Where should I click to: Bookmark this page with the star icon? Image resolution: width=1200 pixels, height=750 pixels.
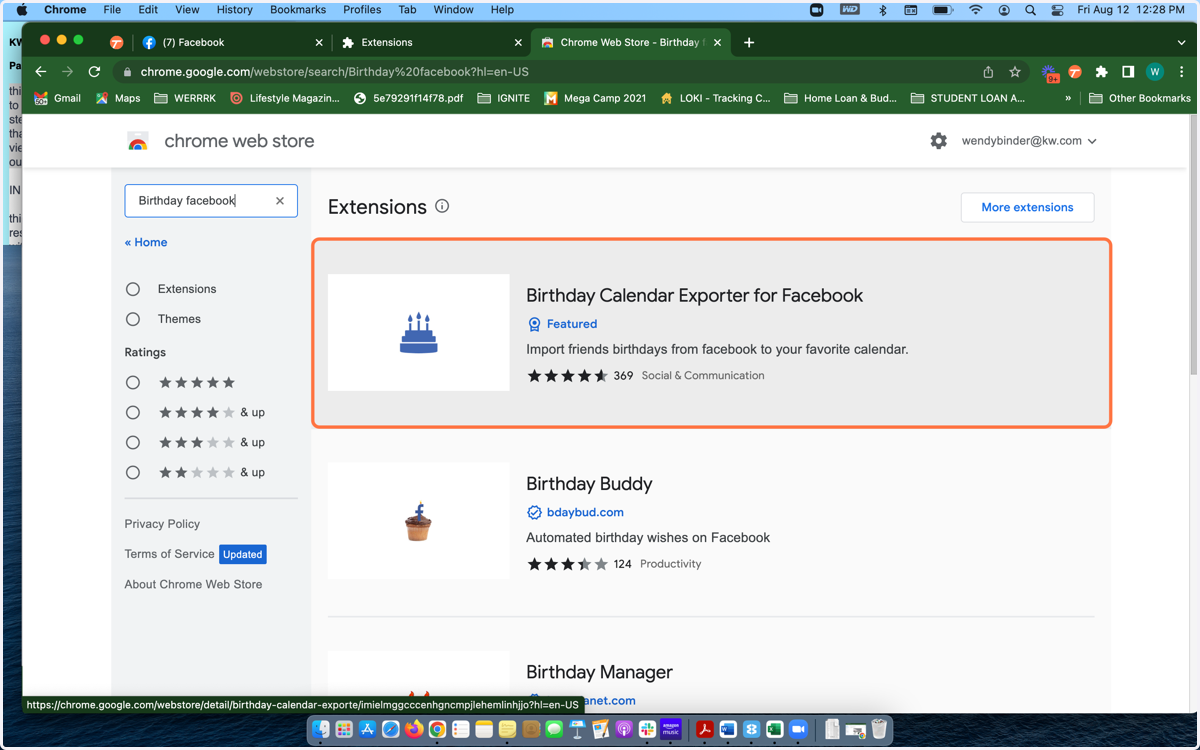click(1015, 72)
